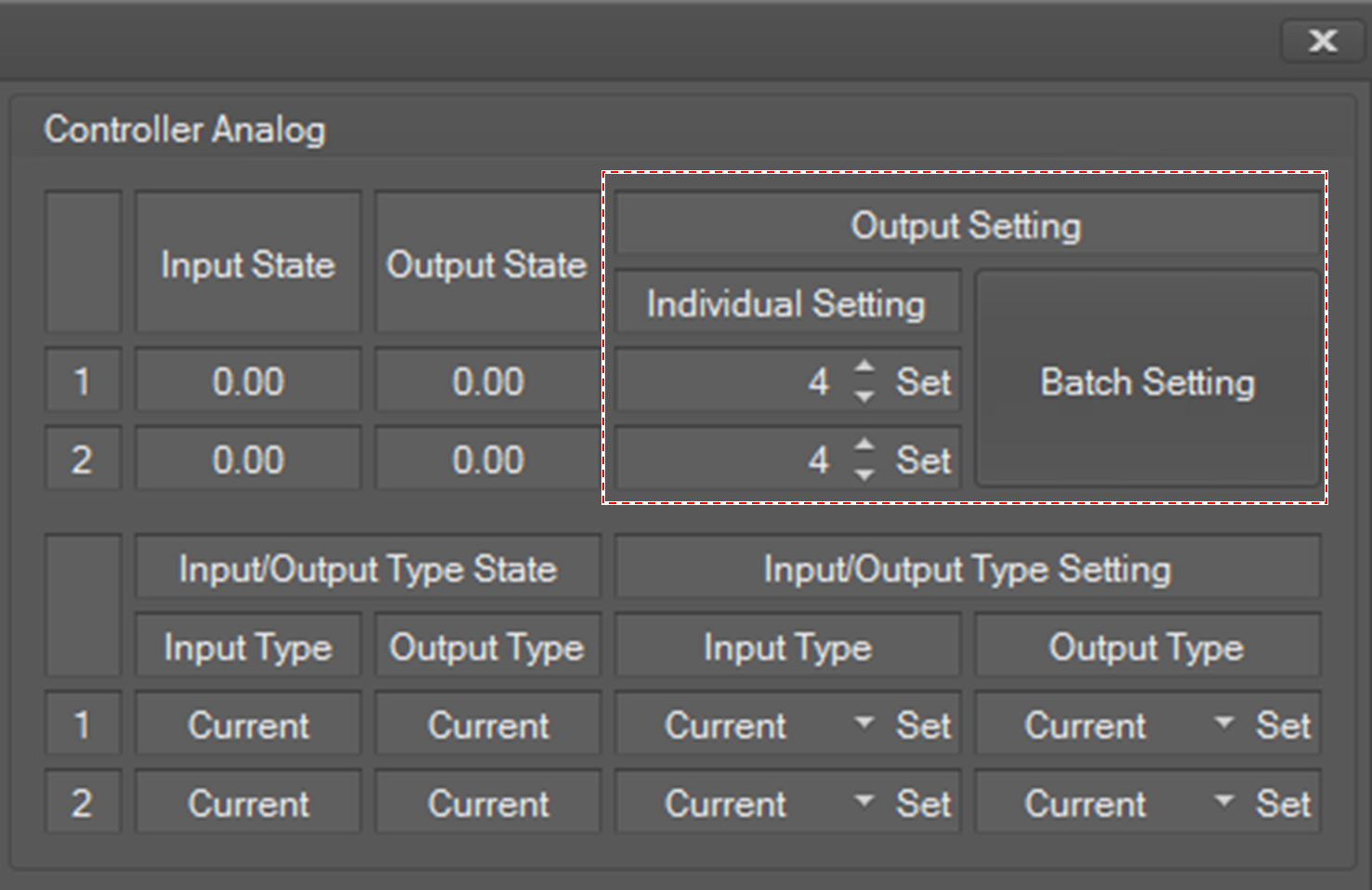The height and width of the screenshot is (890, 1372).
Task: Select row 1 Input State value cell
Action: (248, 381)
